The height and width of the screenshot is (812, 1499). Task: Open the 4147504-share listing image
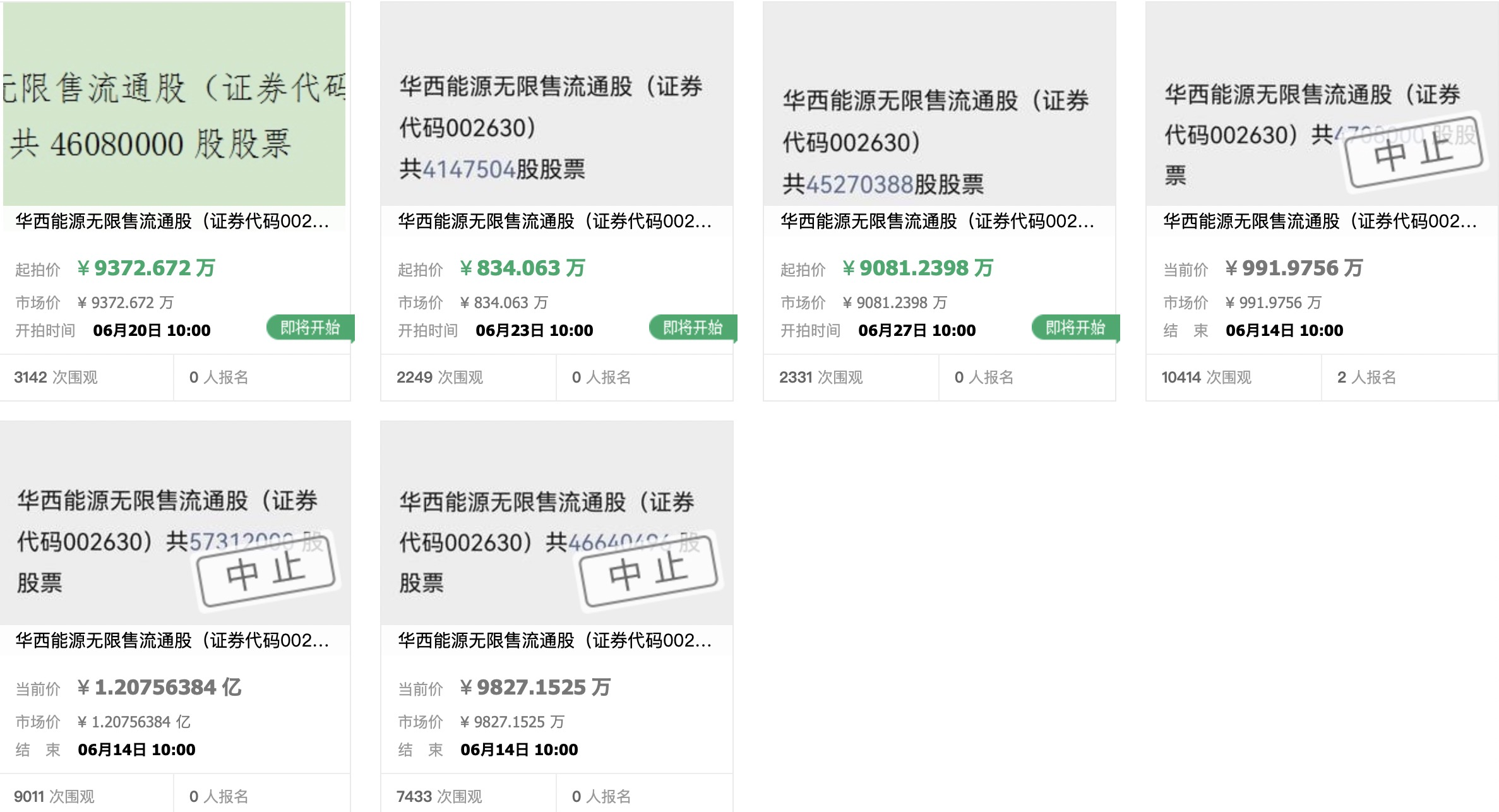(556, 104)
